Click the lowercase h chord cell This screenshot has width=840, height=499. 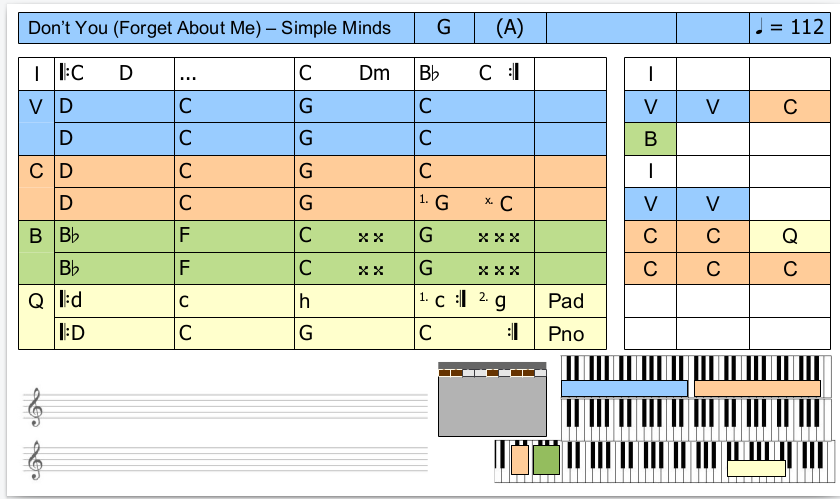pos(354,301)
